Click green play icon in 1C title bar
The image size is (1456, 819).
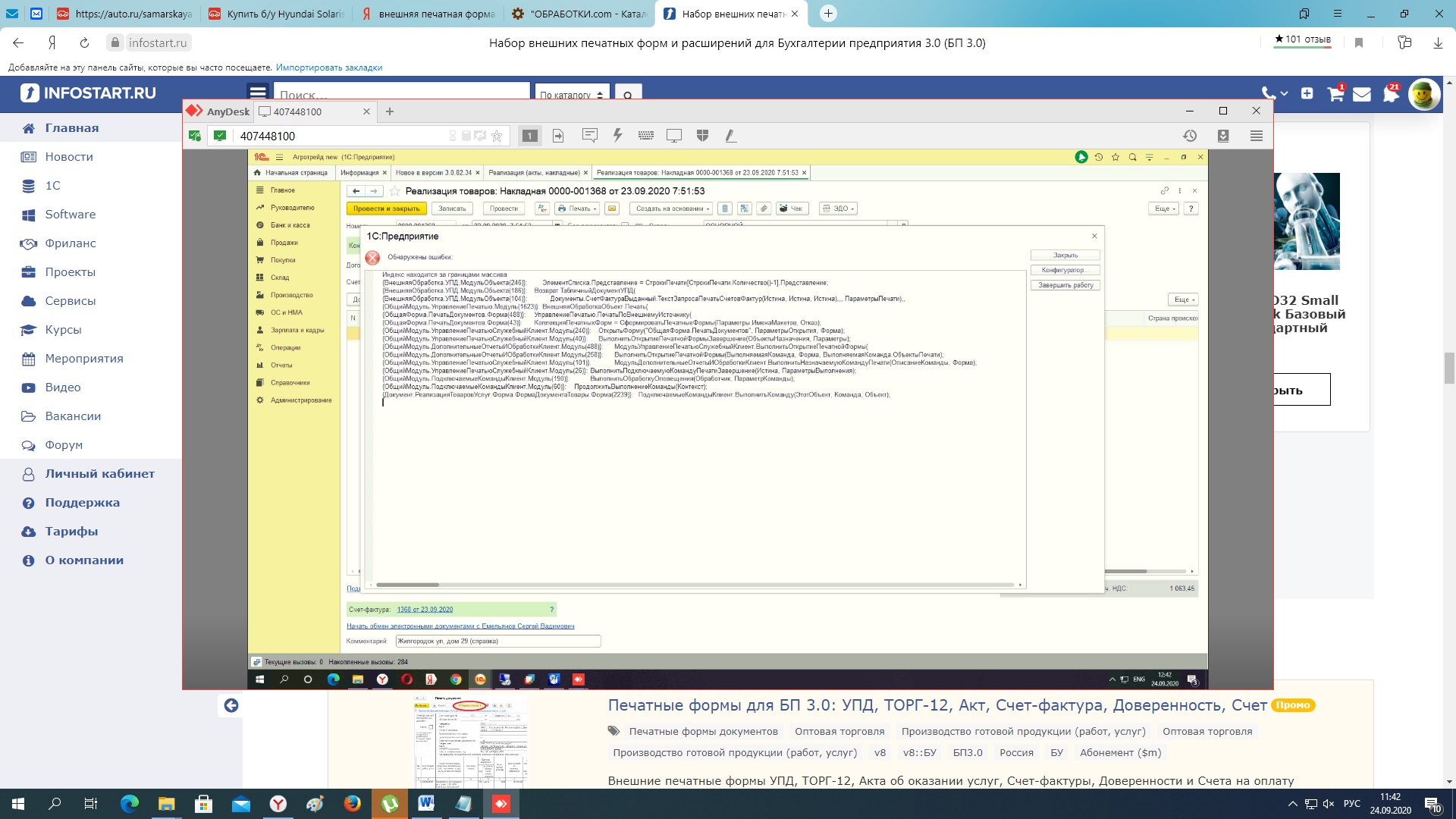[x=1081, y=157]
